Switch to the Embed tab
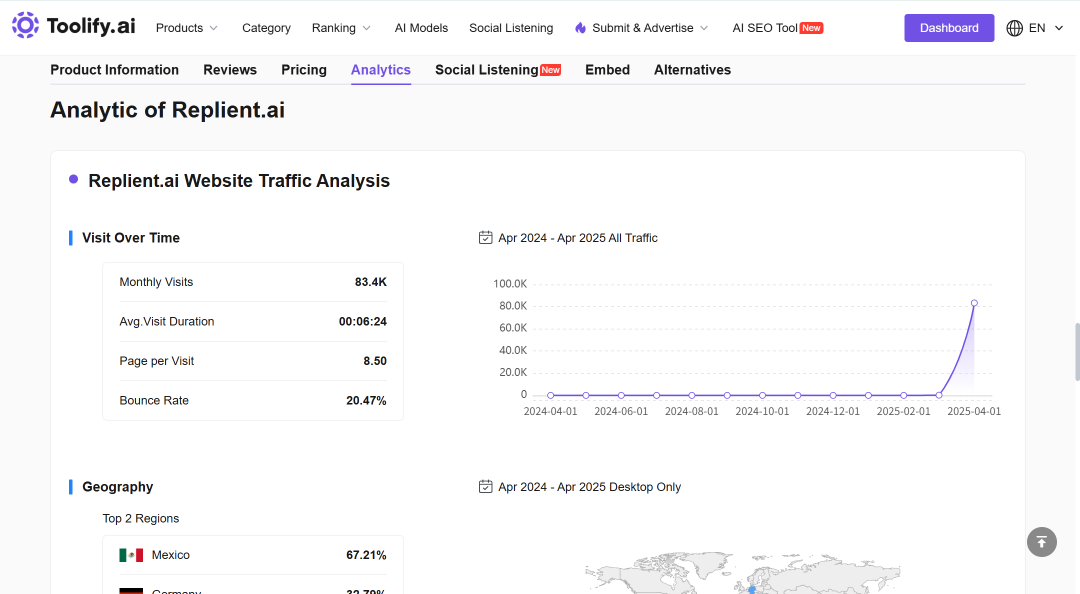Viewport: 1080px width, 594px height. coord(608,70)
